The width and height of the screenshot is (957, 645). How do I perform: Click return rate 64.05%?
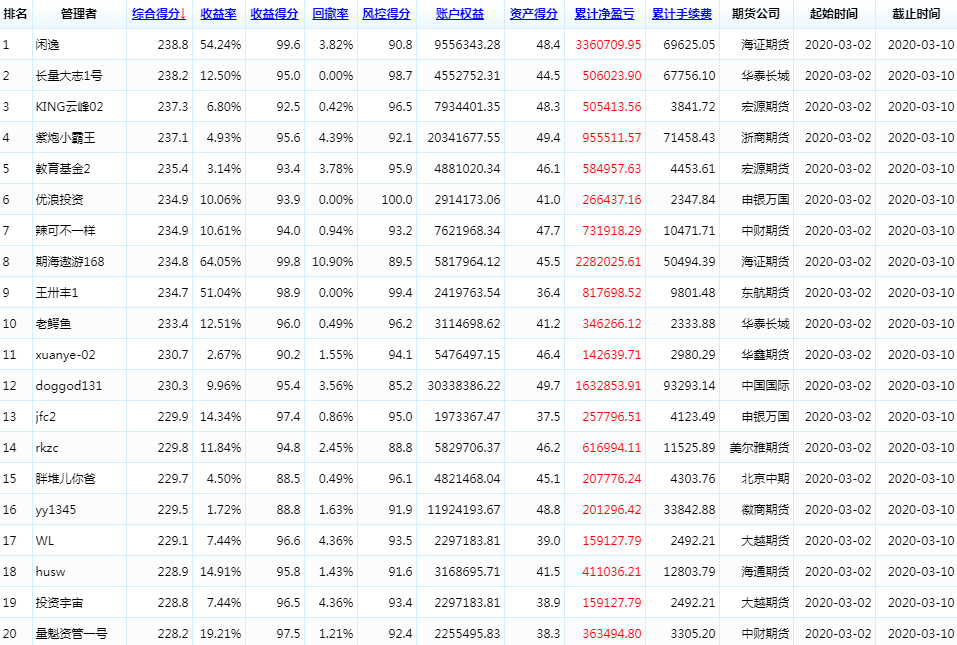tap(220, 262)
